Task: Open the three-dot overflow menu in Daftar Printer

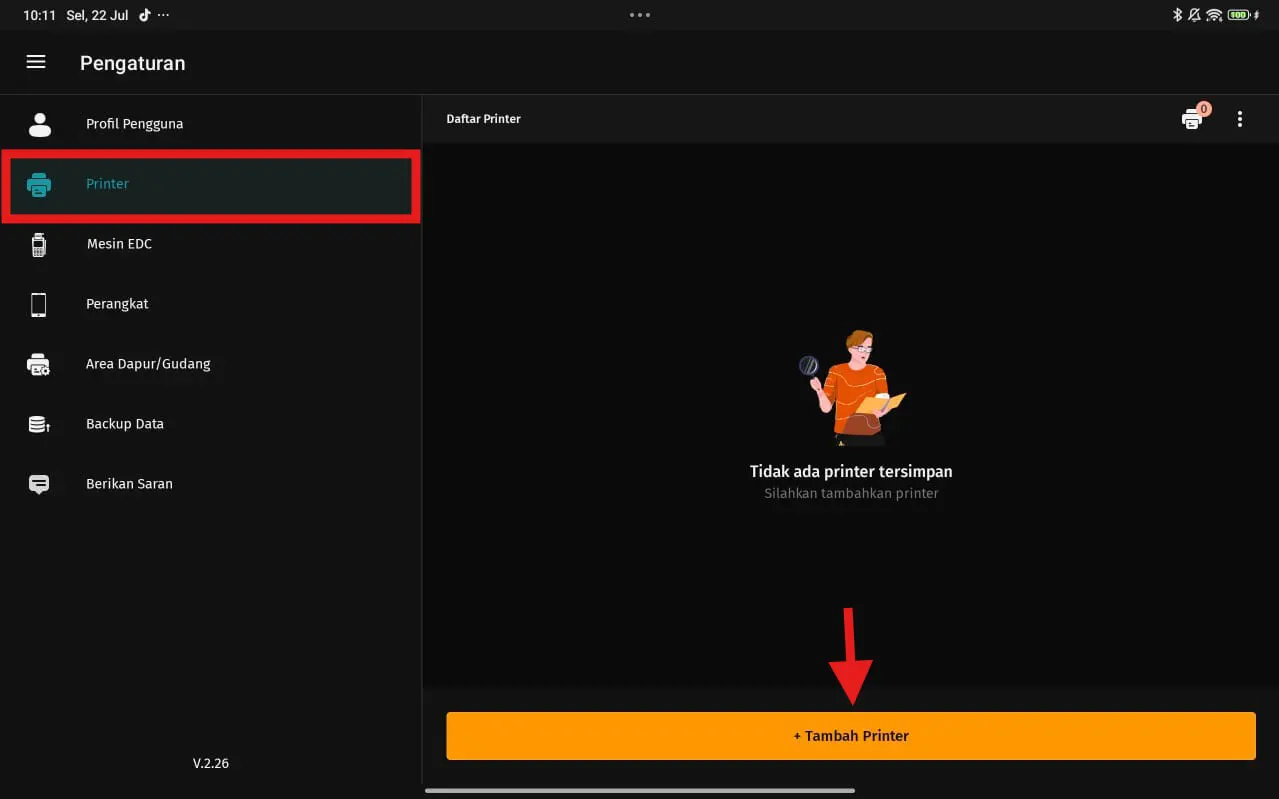Action: tap(1240, 119)
